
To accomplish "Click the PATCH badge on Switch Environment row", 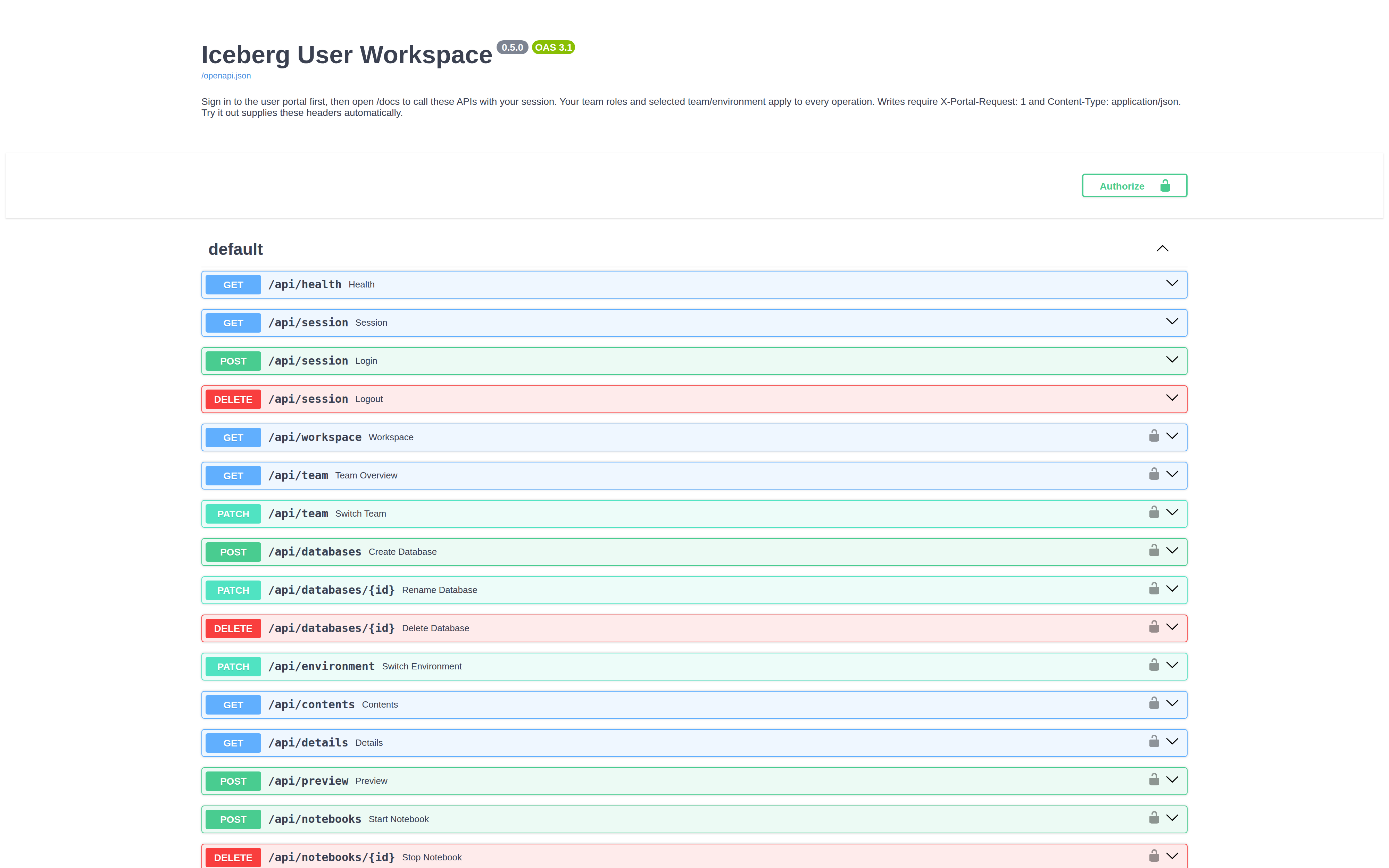I will point(233,667).
